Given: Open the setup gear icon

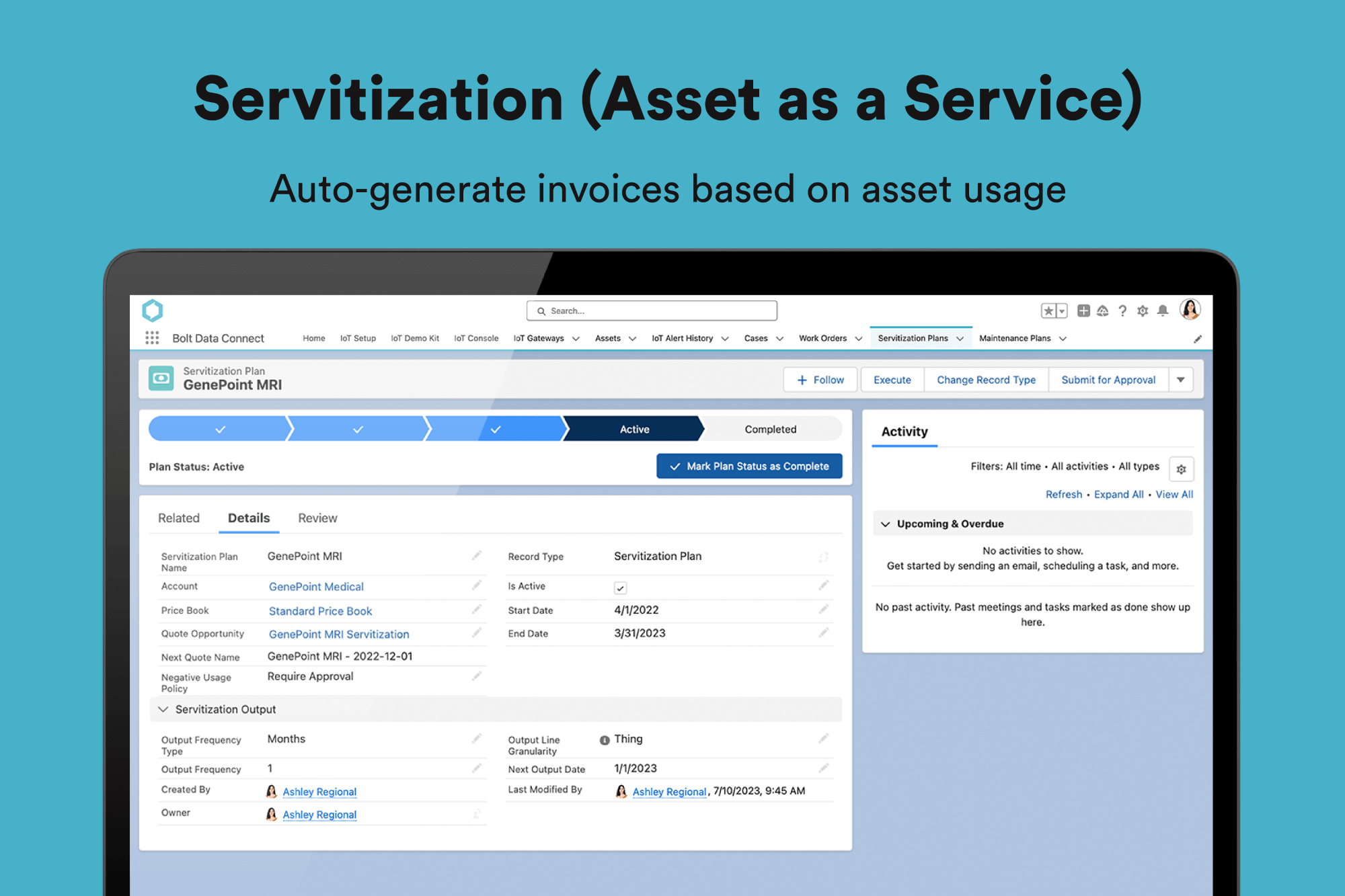Looking at the screenshot, I should 1143,311.
